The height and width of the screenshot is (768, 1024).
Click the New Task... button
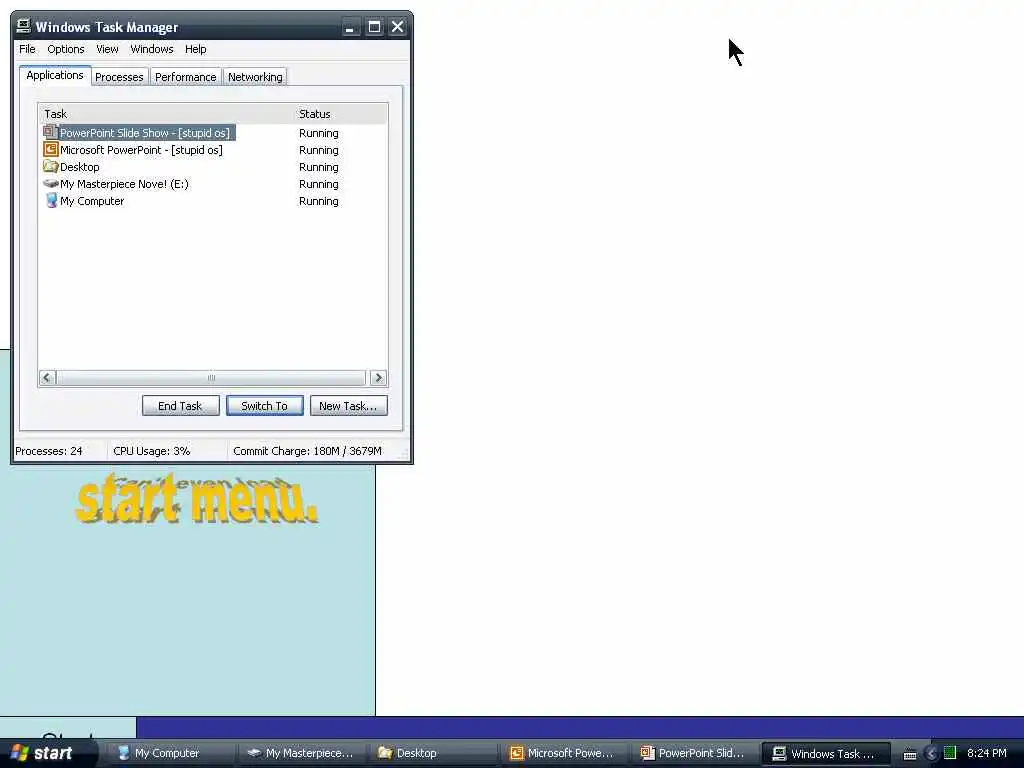(348, 406)
